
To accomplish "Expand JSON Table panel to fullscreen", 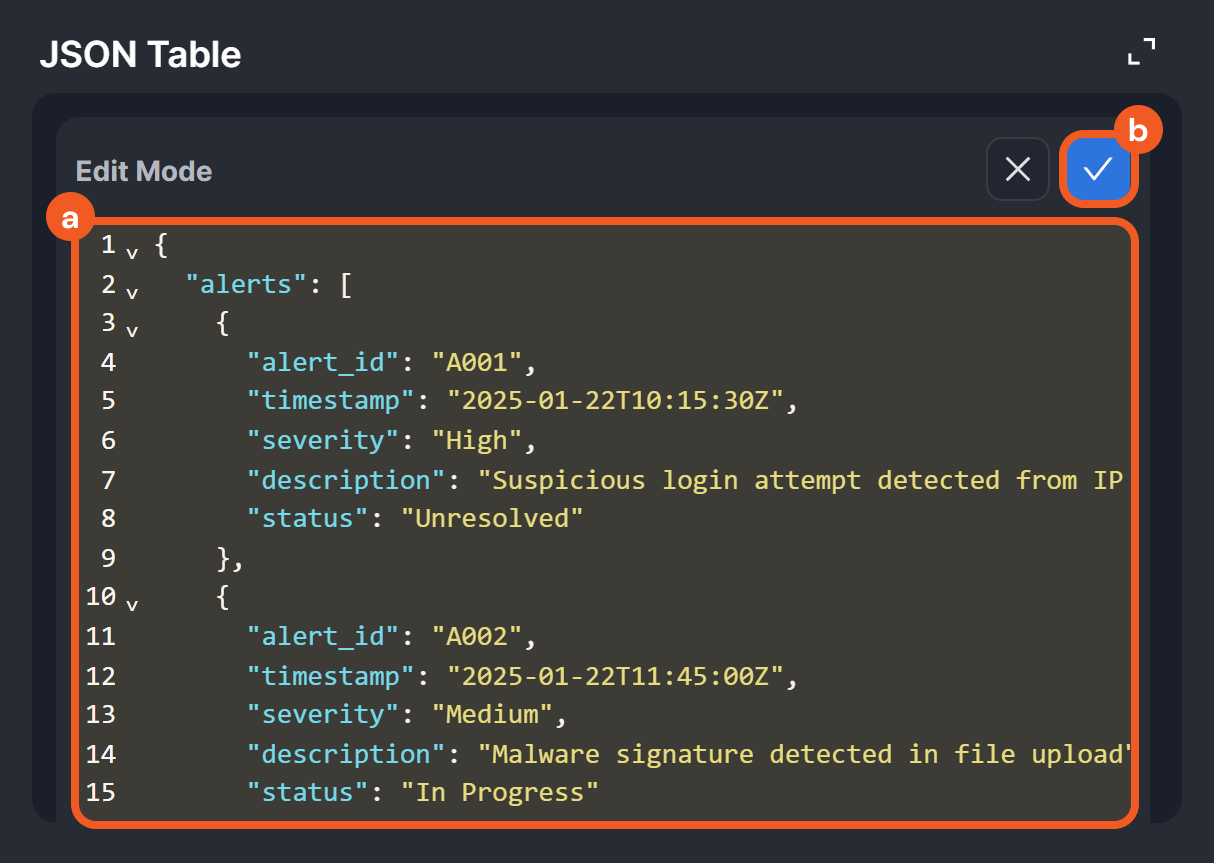I will coord(1141,52).
